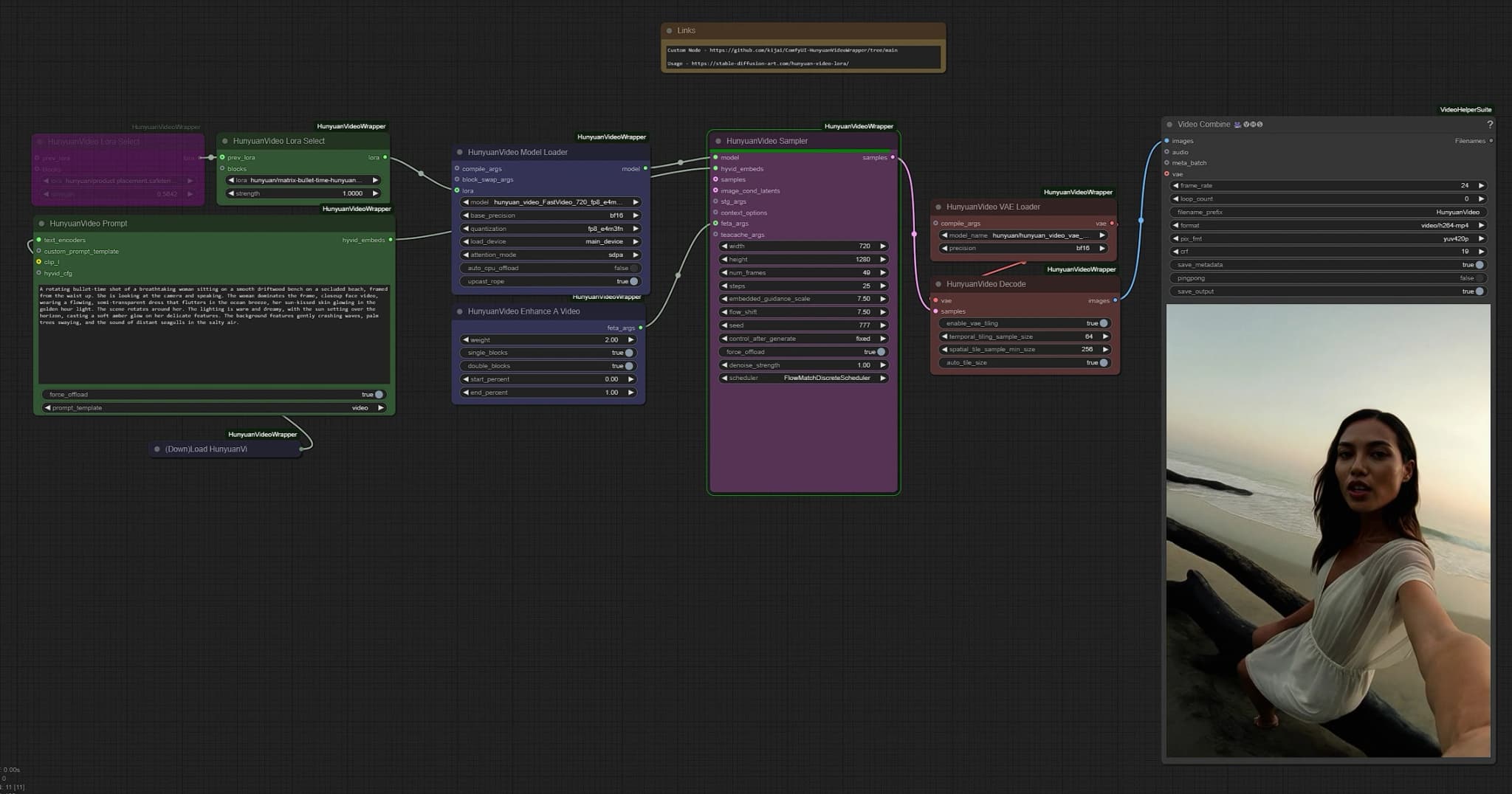Open the format video/h264-mp4 dropdown
Viewport: 1512px width, 794px height.
point(1328,225)
